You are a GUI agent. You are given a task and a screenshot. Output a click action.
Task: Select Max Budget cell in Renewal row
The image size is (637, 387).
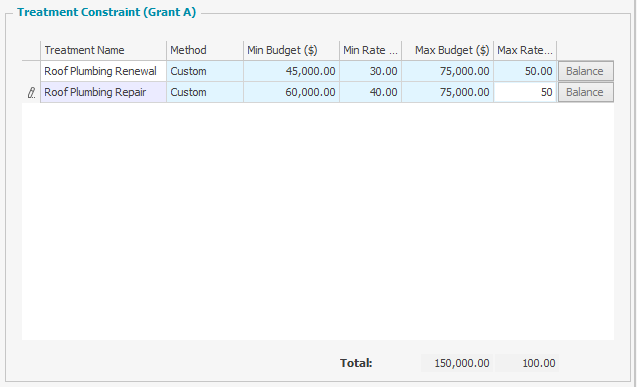pyautogui.click(x=448, y=71)
